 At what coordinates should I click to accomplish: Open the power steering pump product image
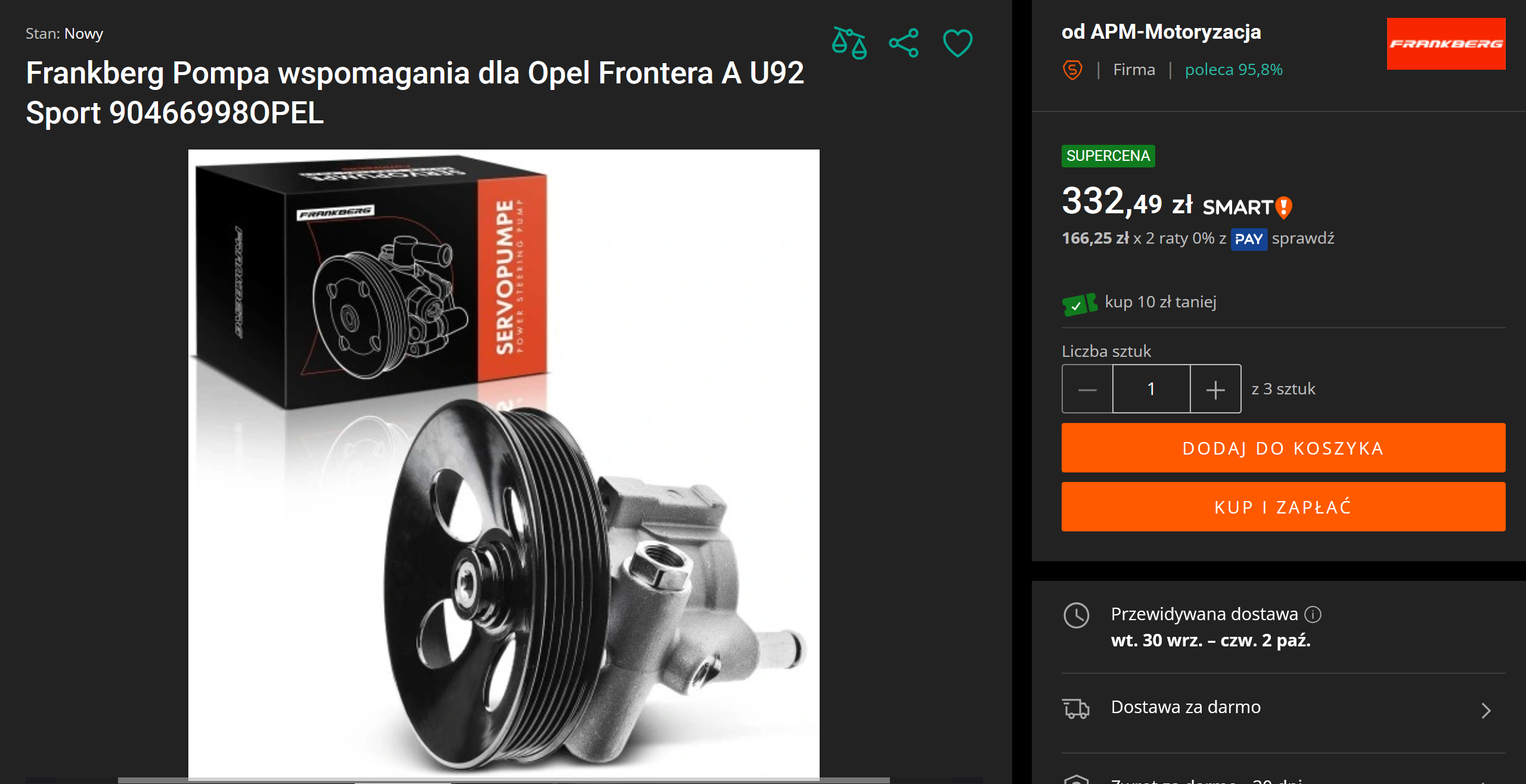click(504, 463)
